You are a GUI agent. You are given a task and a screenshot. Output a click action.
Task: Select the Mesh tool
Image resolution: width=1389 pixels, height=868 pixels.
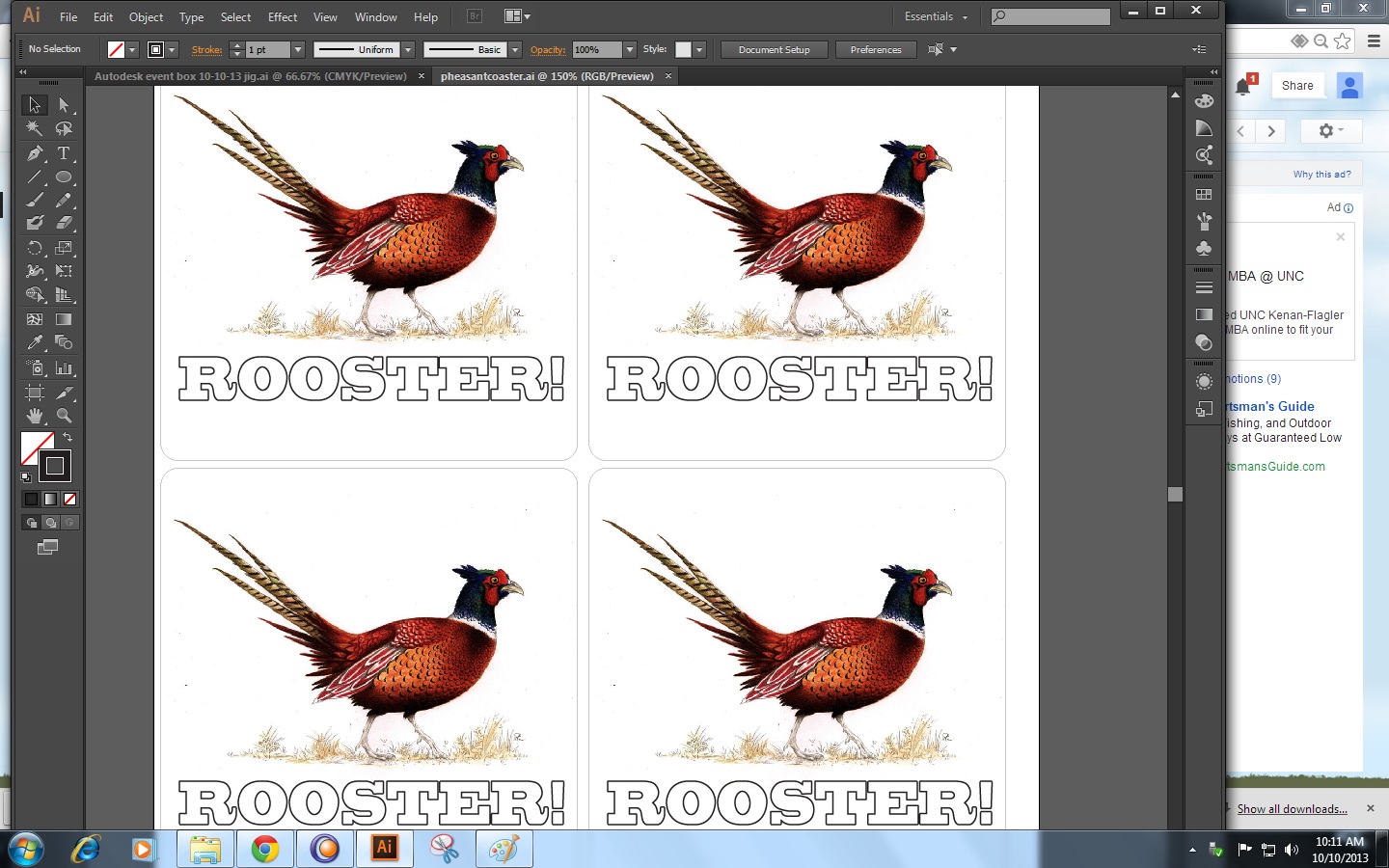pyautogui.click(x=35, y=319)
